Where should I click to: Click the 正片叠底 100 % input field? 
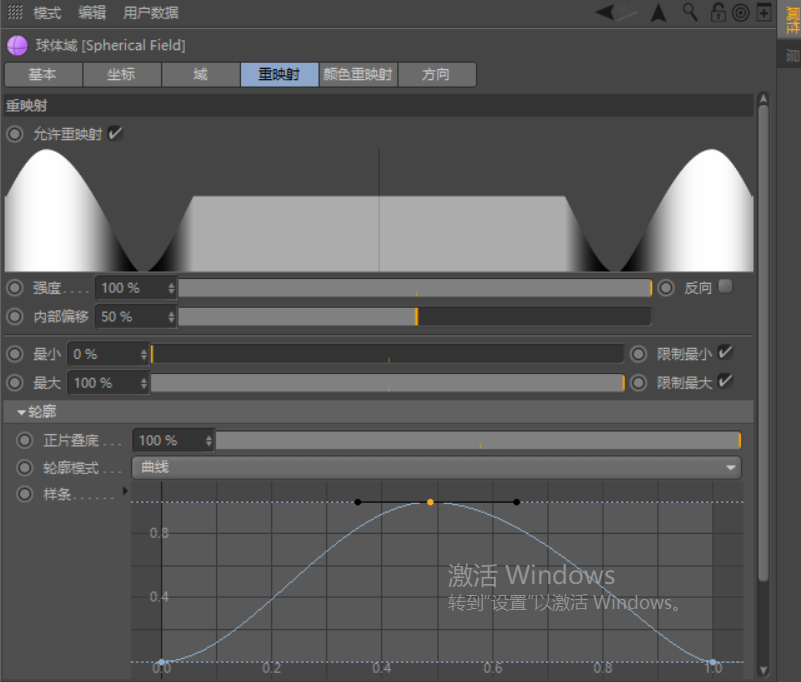173,440
